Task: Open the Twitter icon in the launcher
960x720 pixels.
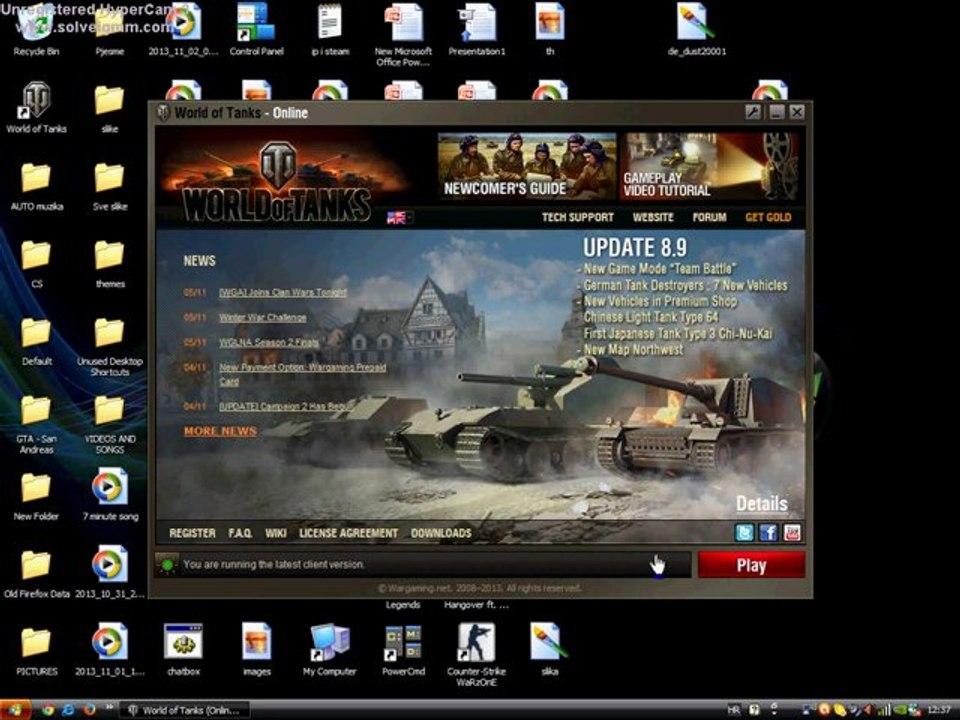Action: (x=744, y=532)
